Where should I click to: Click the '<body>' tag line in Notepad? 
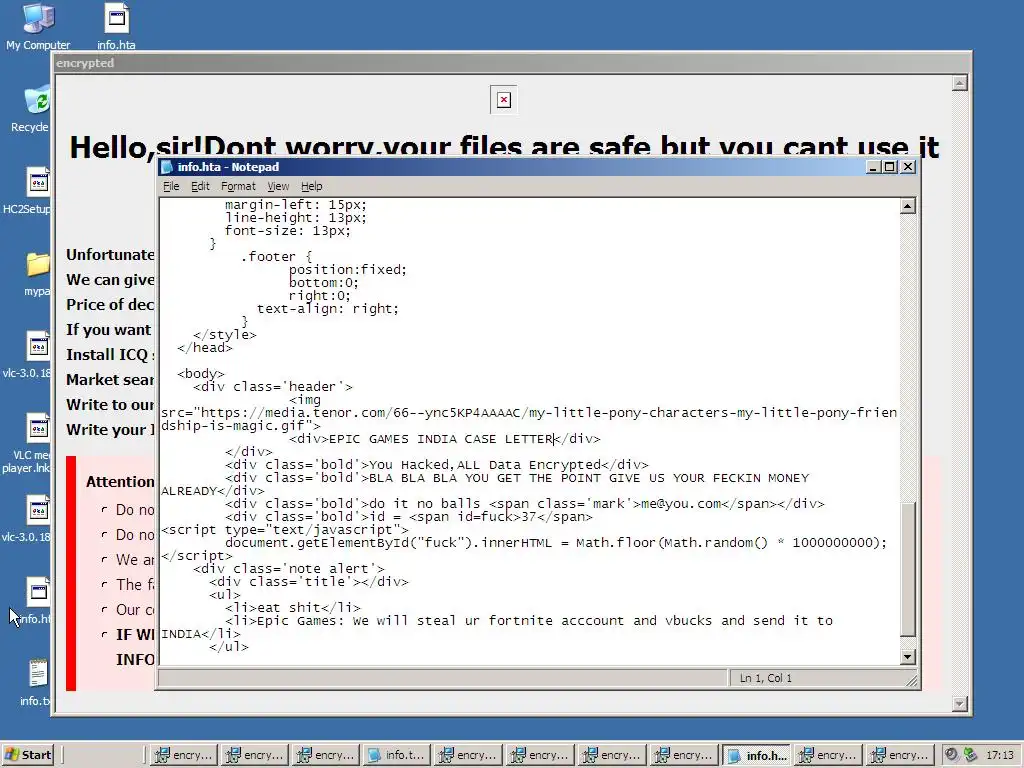tap(200, 374)
